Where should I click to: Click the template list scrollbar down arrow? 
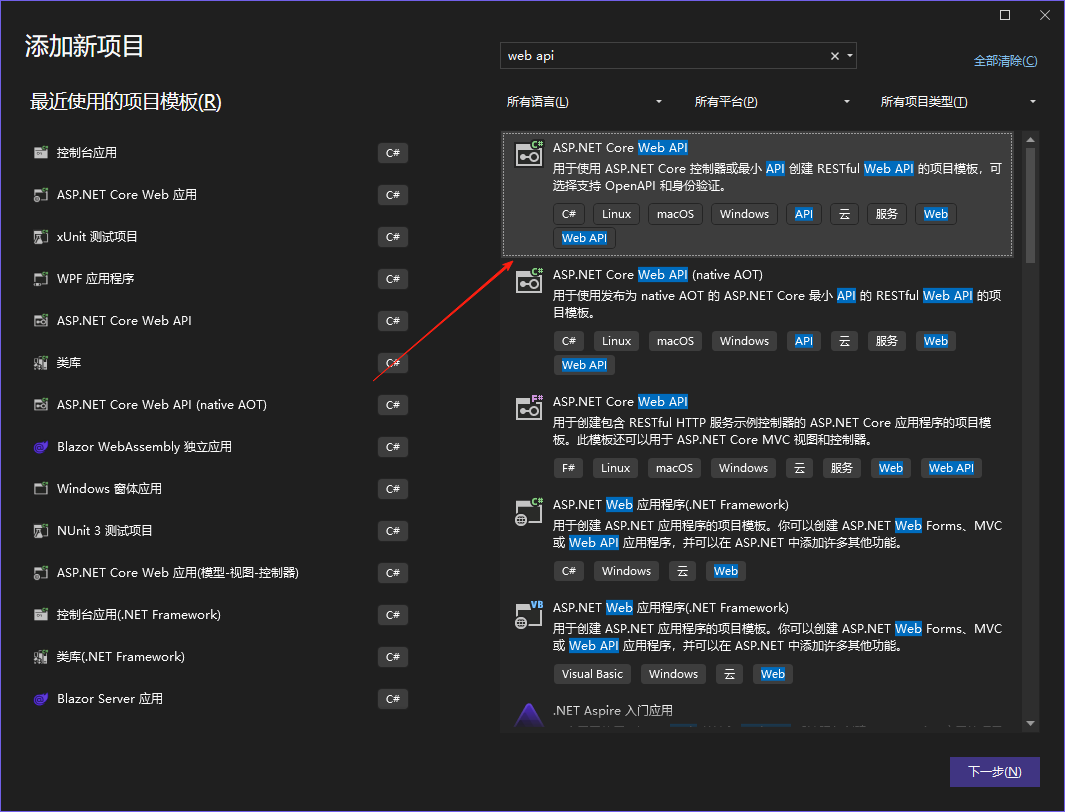(x=1030, y=724)
